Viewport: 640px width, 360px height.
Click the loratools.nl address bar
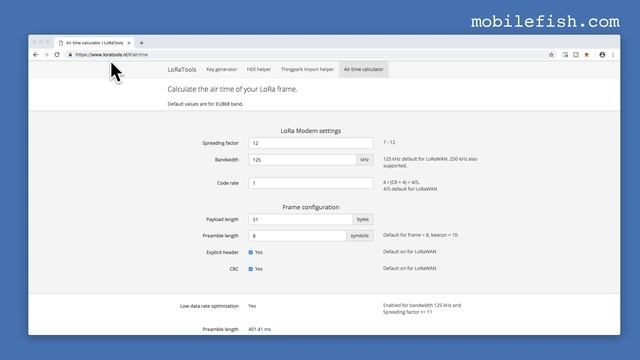[x=306, y=55]
